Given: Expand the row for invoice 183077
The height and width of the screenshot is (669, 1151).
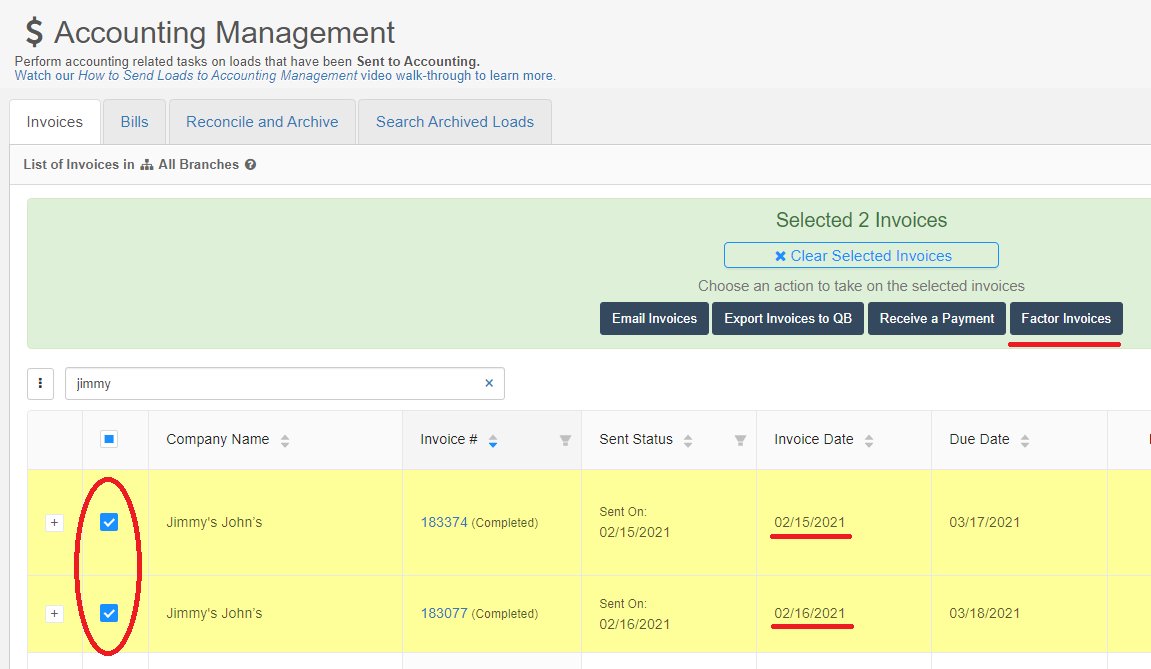Looking at the screenshot, I should (x=54, y=614).
